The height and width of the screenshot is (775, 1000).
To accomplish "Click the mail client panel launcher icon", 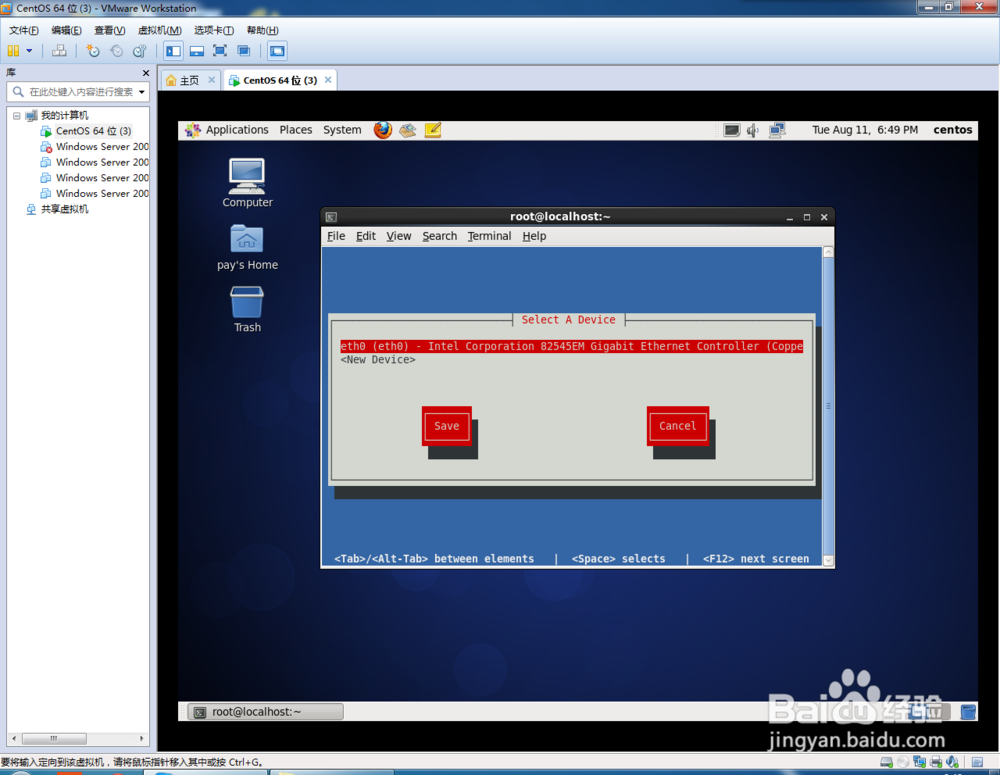I will click(x=408, y=130).
